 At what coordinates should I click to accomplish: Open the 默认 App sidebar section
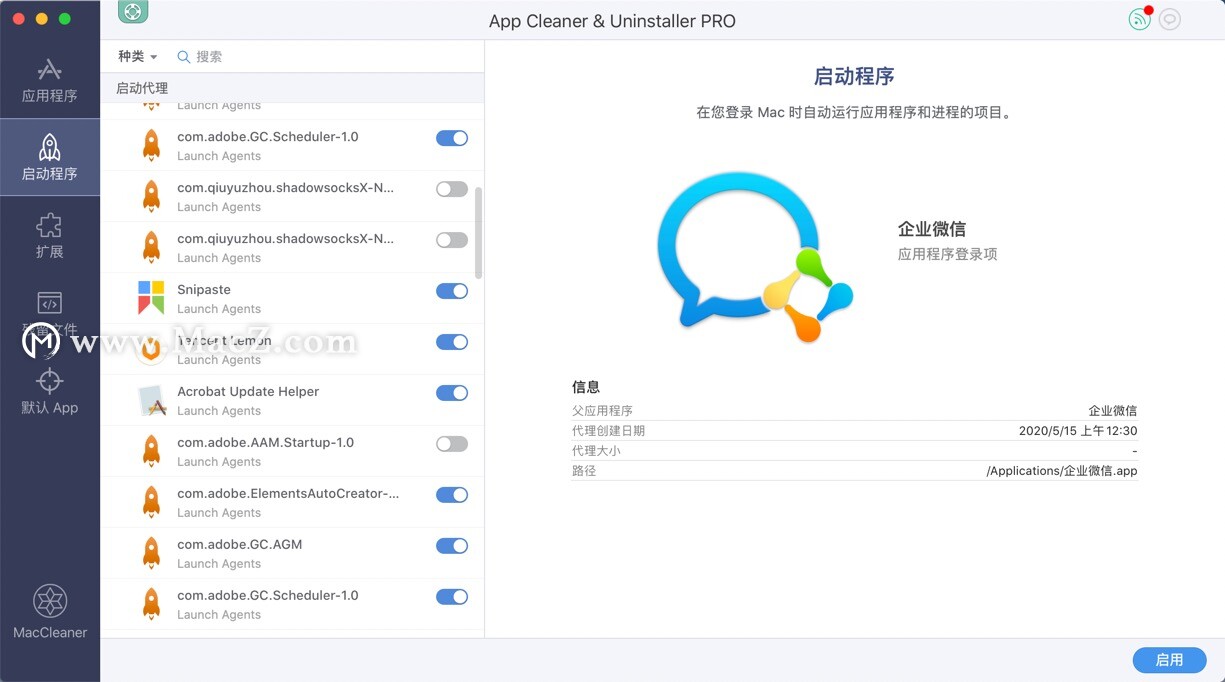(x=50, y=392)
